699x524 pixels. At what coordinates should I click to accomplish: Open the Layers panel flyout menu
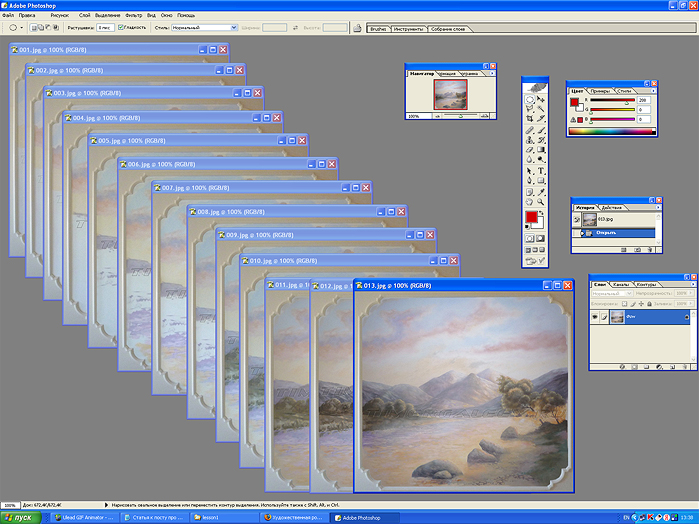coord(693,285)
